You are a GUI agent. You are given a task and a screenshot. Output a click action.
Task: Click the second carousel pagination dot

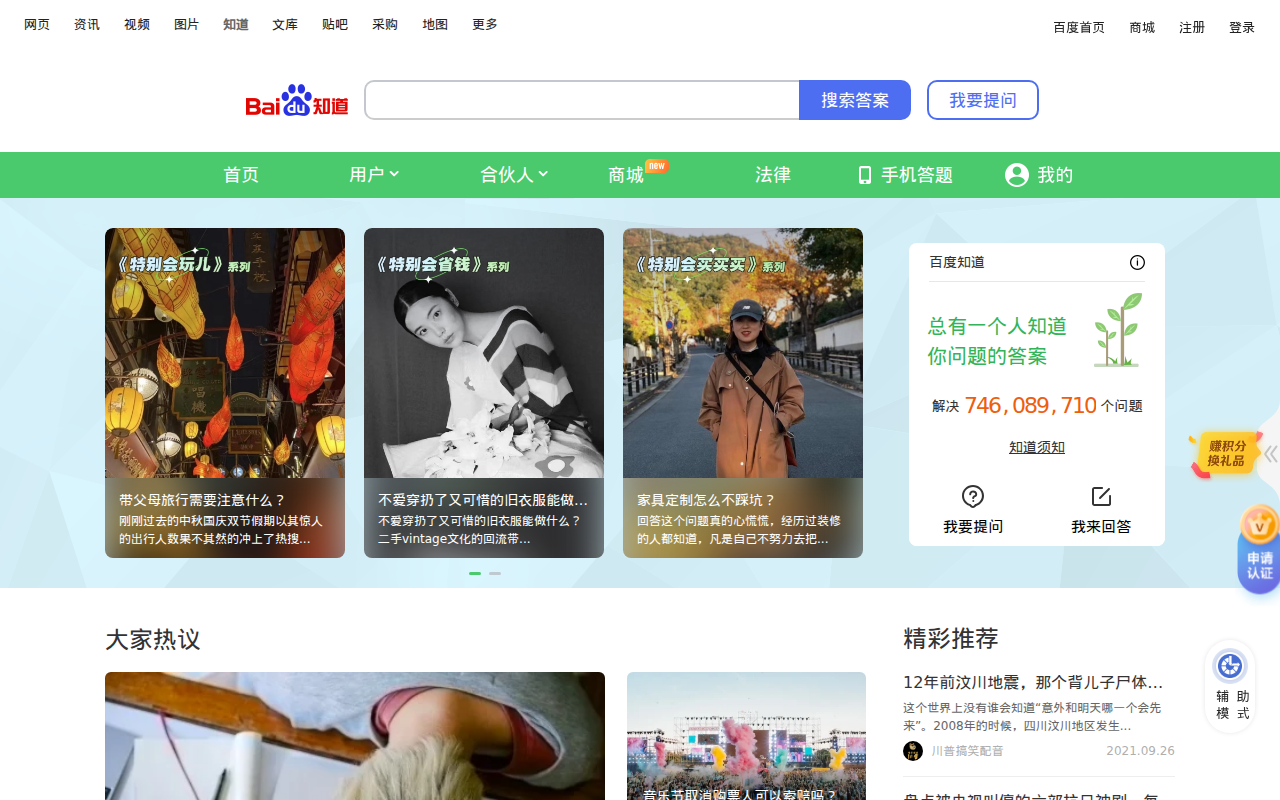click(495, 573)
